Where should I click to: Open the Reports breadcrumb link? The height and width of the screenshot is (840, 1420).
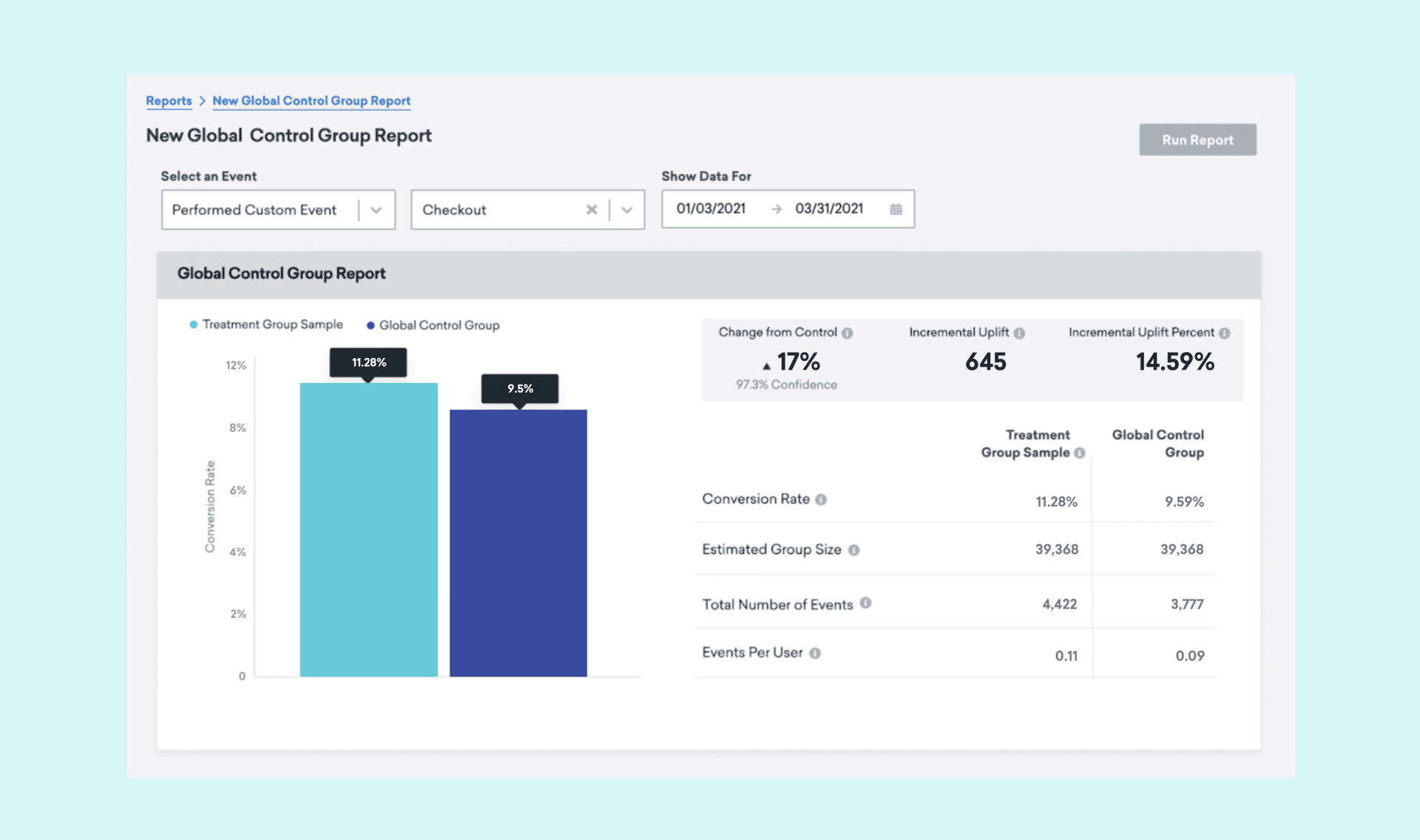click(x=169, y=101)
